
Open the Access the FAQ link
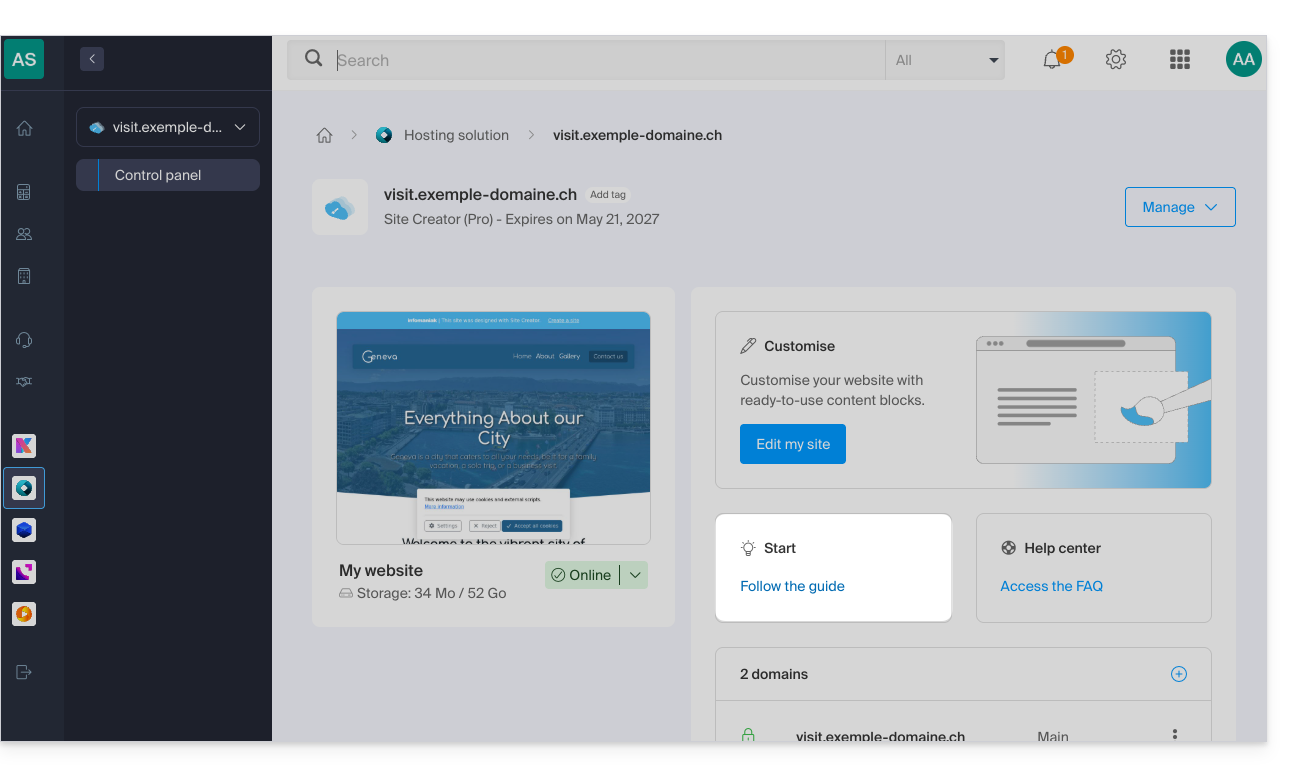pos(1051,586)
